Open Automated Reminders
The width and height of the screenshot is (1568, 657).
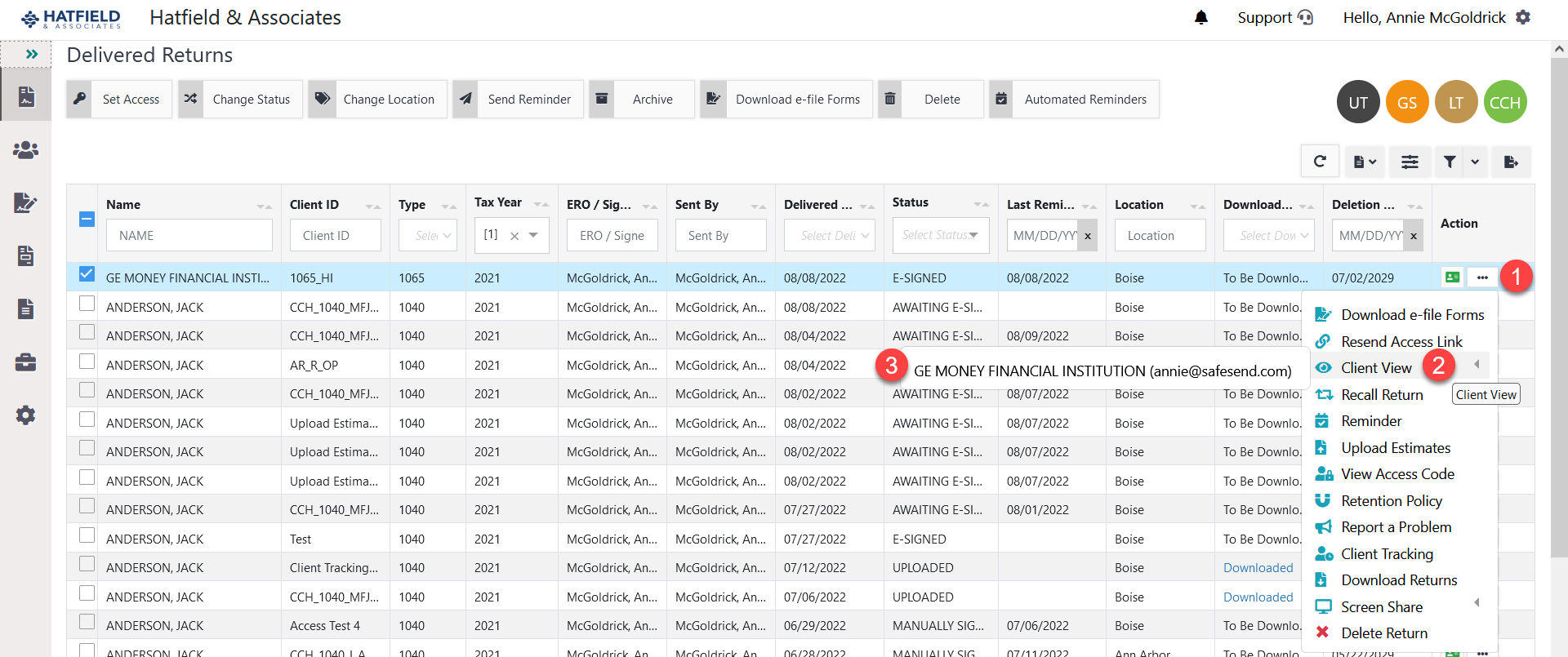(x=1074, y=99)
